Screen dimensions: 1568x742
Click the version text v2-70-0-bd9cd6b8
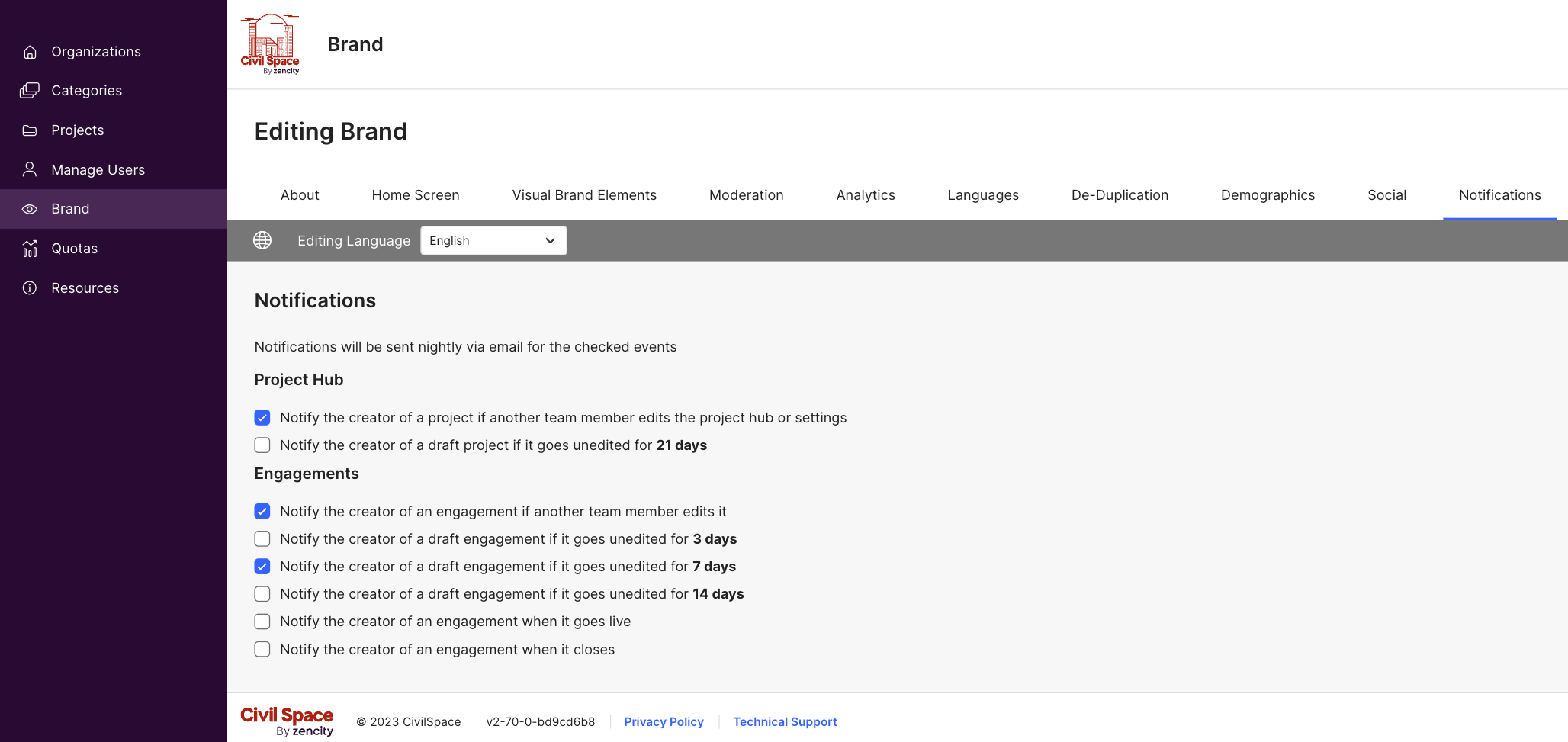click(540, 722)
